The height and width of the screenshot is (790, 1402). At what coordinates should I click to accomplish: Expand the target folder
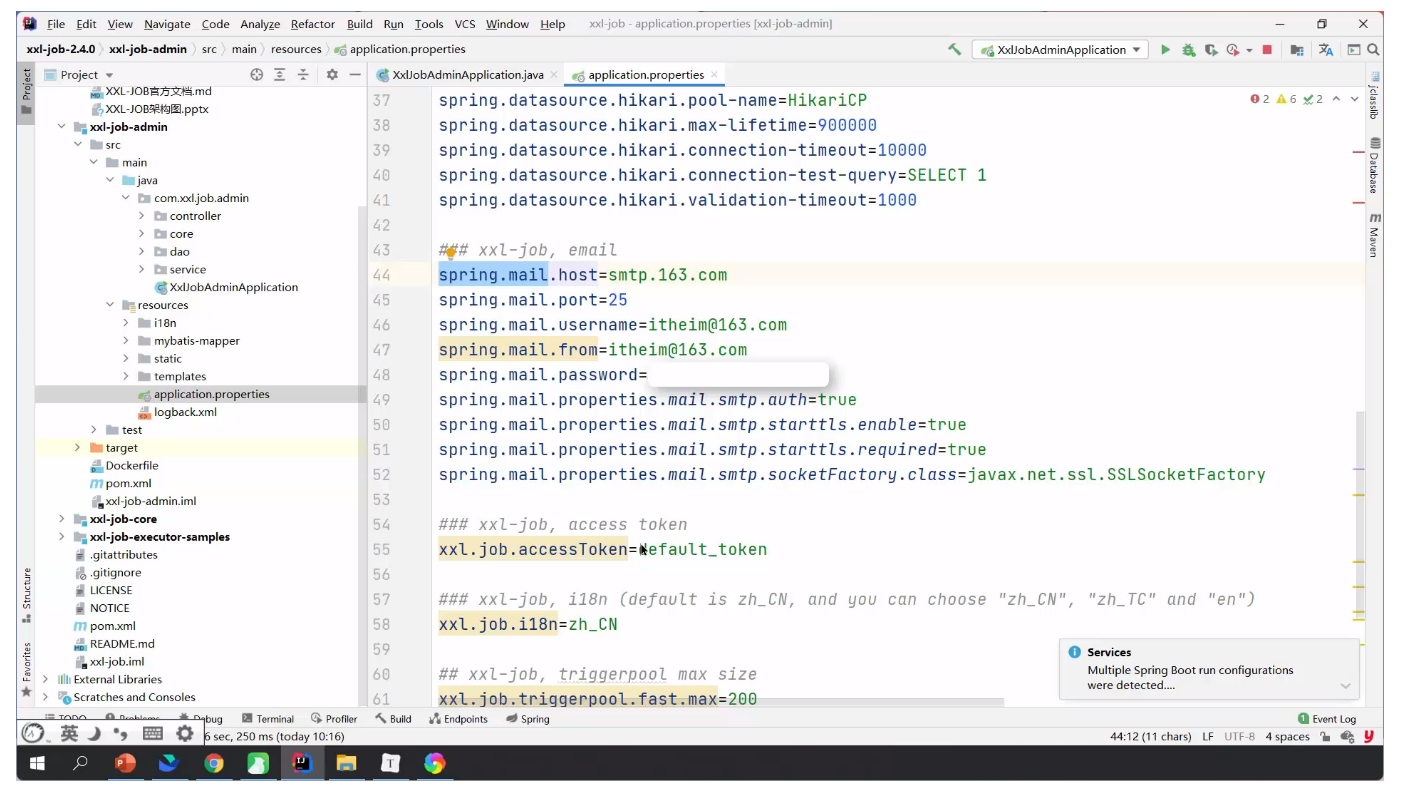click(78, 448)
